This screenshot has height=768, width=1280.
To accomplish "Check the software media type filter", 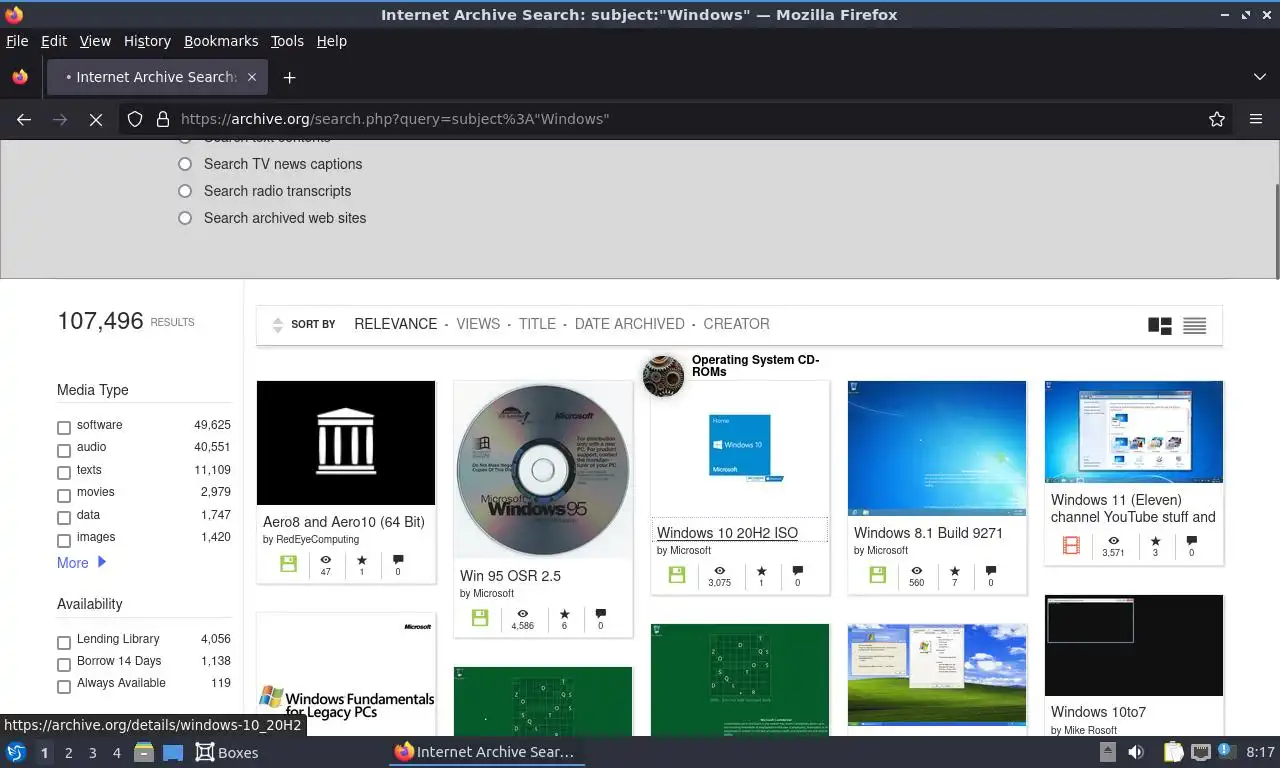I will [x=64, y=428].
